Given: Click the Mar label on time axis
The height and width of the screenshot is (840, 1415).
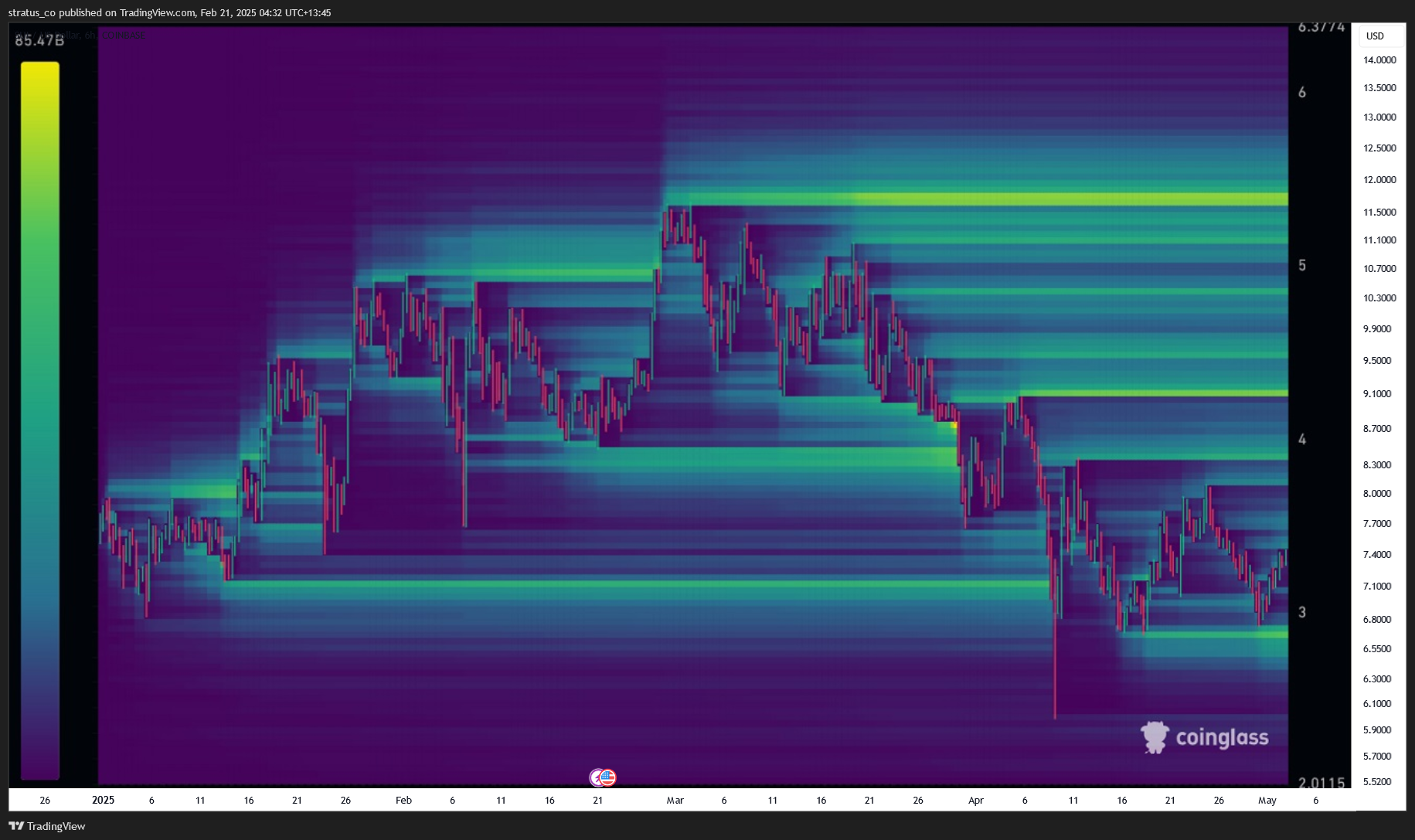Looking at the screenshot, I should tap(675, 801).
